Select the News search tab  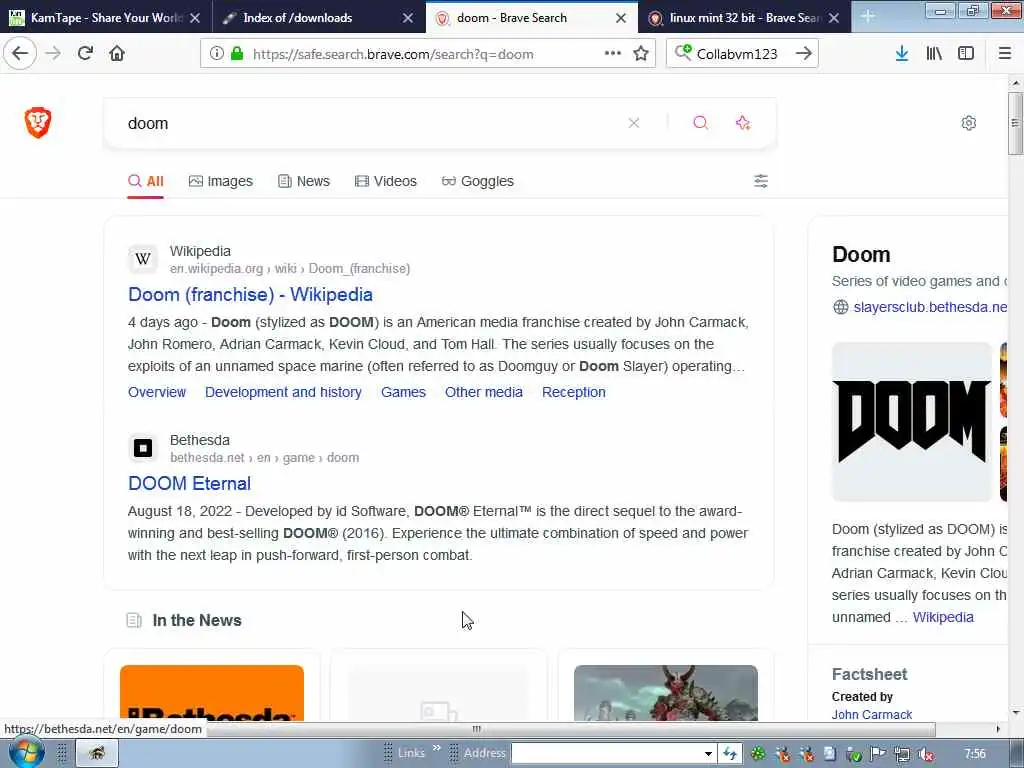point(304,181)
